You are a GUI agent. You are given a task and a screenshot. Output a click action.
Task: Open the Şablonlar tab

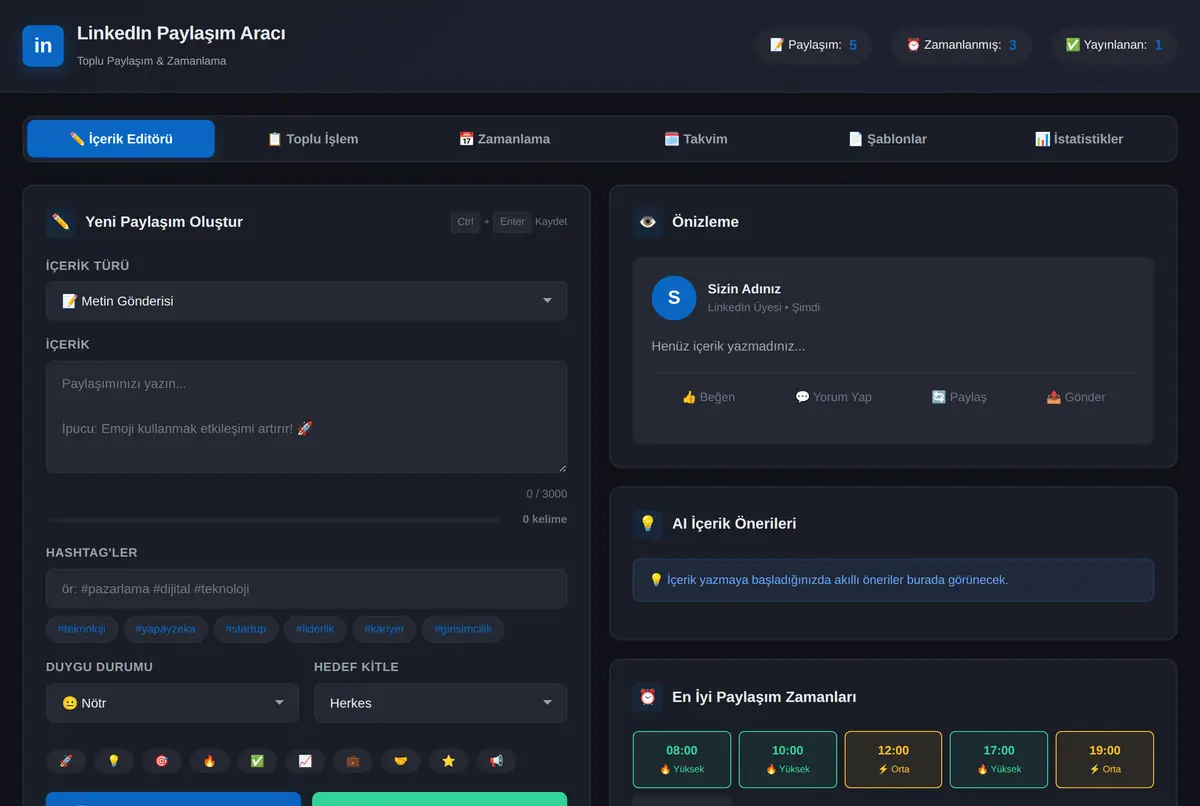pos(887,139)
